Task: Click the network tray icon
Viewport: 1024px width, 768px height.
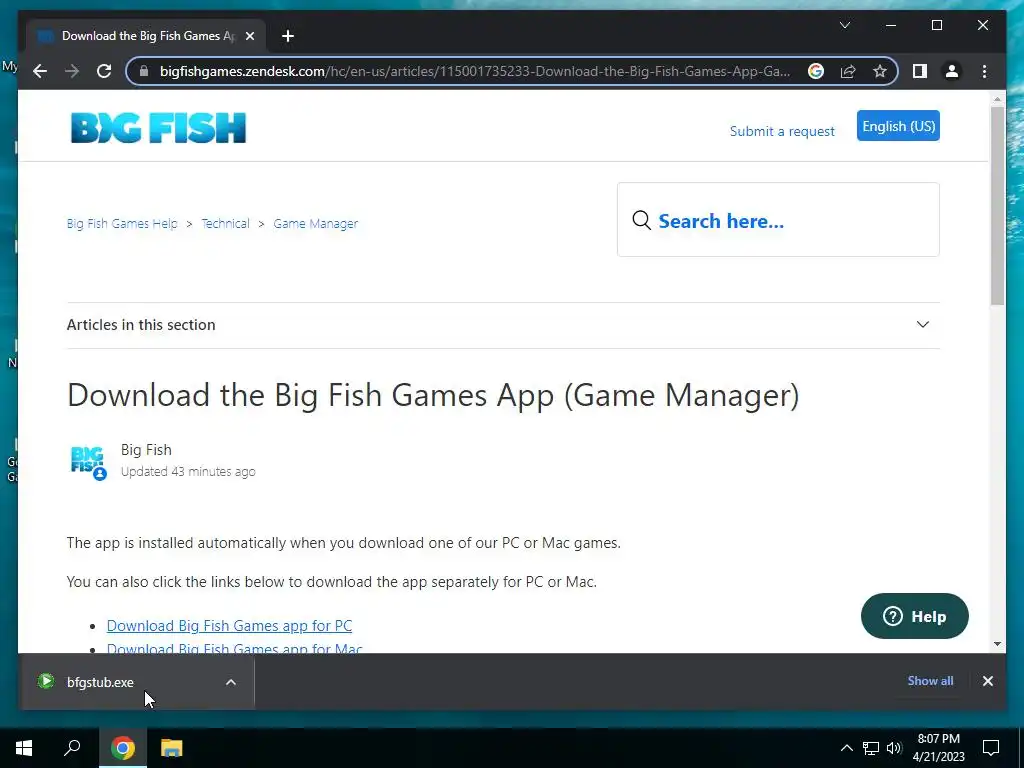Action: coord(871,748)
